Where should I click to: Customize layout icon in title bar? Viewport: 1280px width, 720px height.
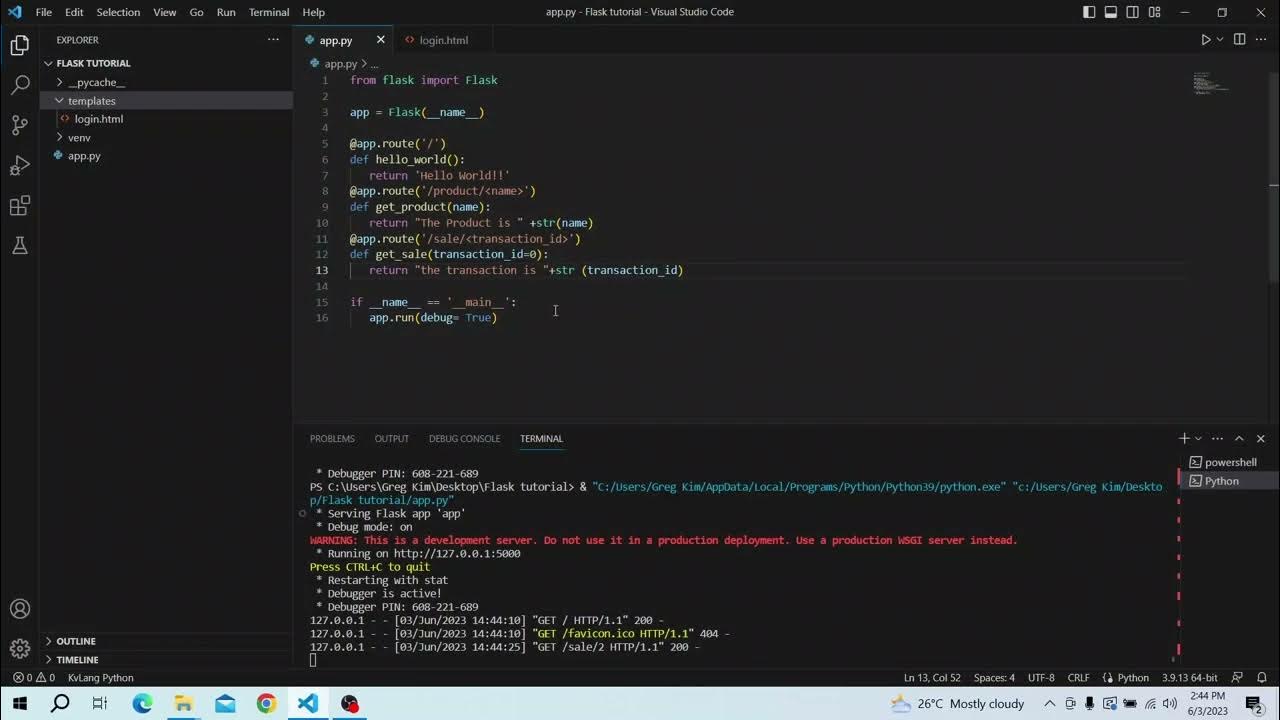point(1155,12)
